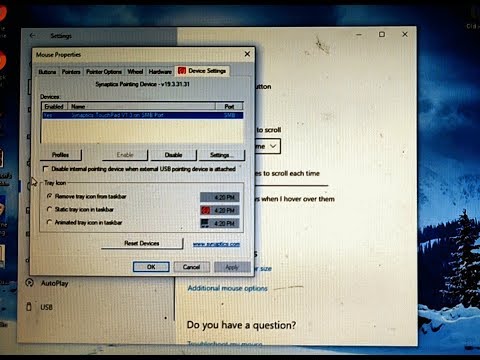This screenshot has height=360, width=480.
Task: Cancel the Mouse Properties dialog
Action: coord(192,267)
